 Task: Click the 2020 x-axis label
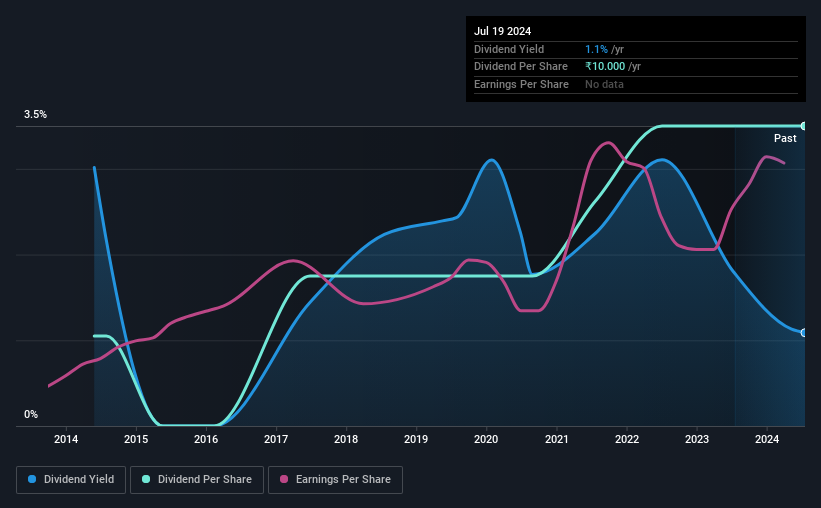486,439
